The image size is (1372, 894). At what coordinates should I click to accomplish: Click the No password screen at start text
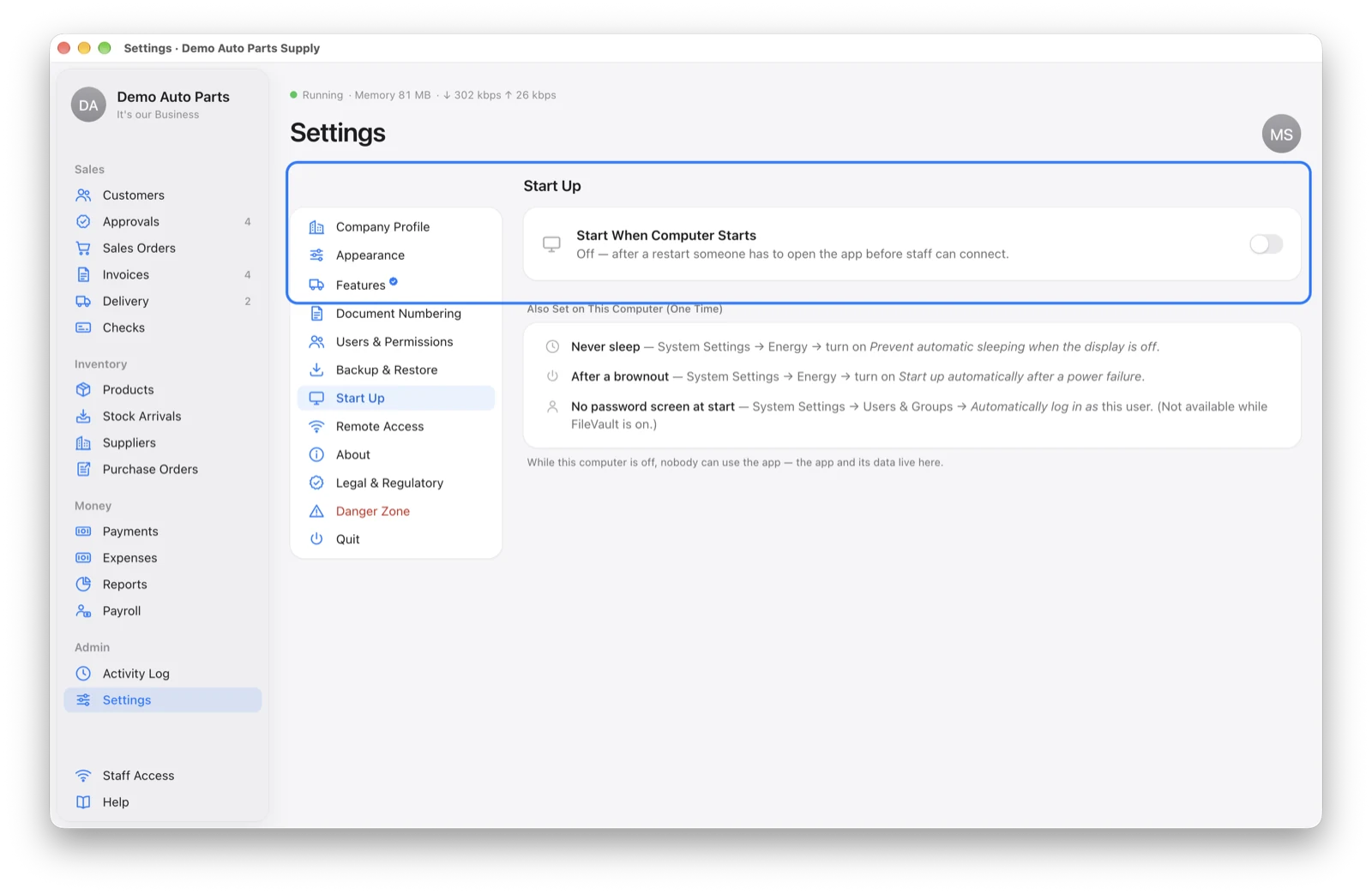[x=919, y=416]
